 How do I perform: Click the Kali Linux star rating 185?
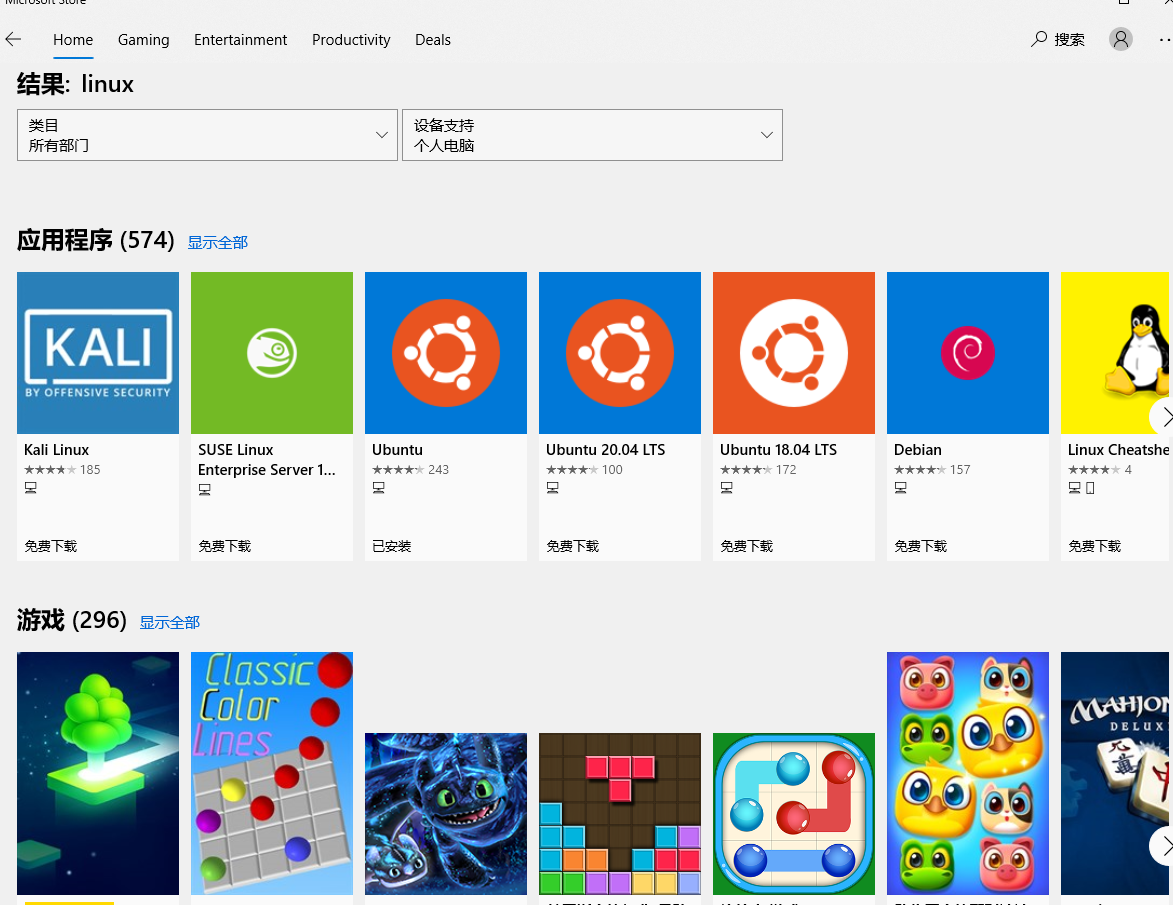(x=62, y=470)
